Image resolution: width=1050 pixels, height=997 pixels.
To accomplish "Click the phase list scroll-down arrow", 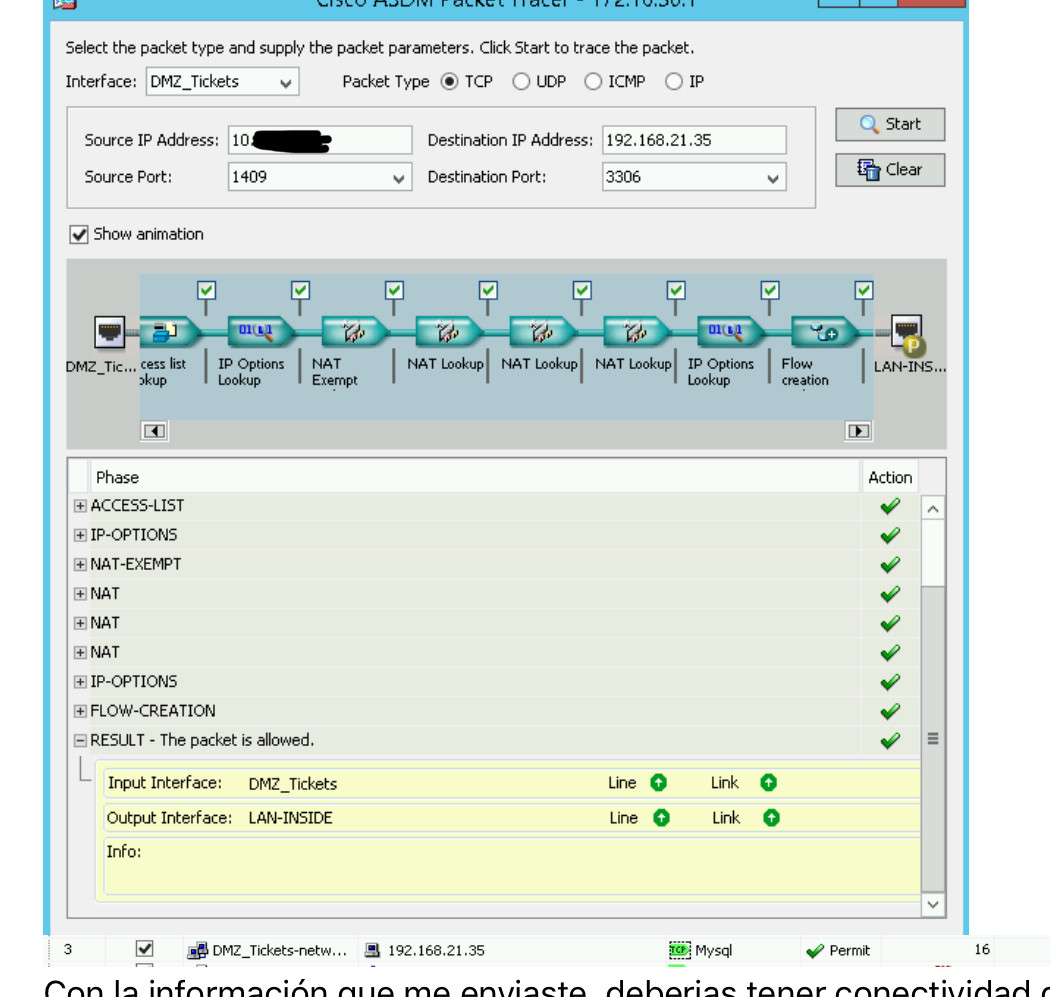I will 933,905.
